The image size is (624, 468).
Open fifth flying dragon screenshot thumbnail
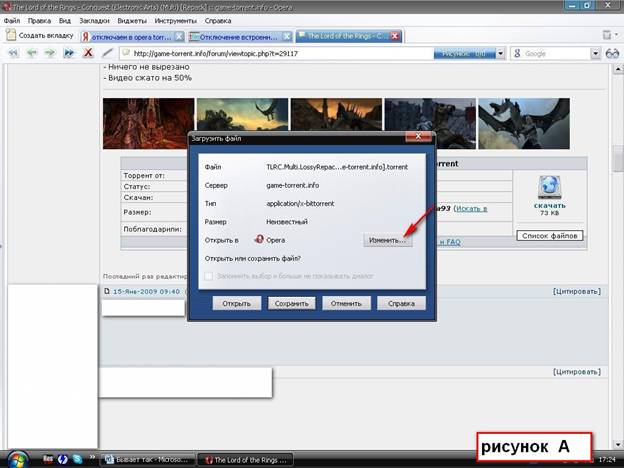click(x=524, y=123)
